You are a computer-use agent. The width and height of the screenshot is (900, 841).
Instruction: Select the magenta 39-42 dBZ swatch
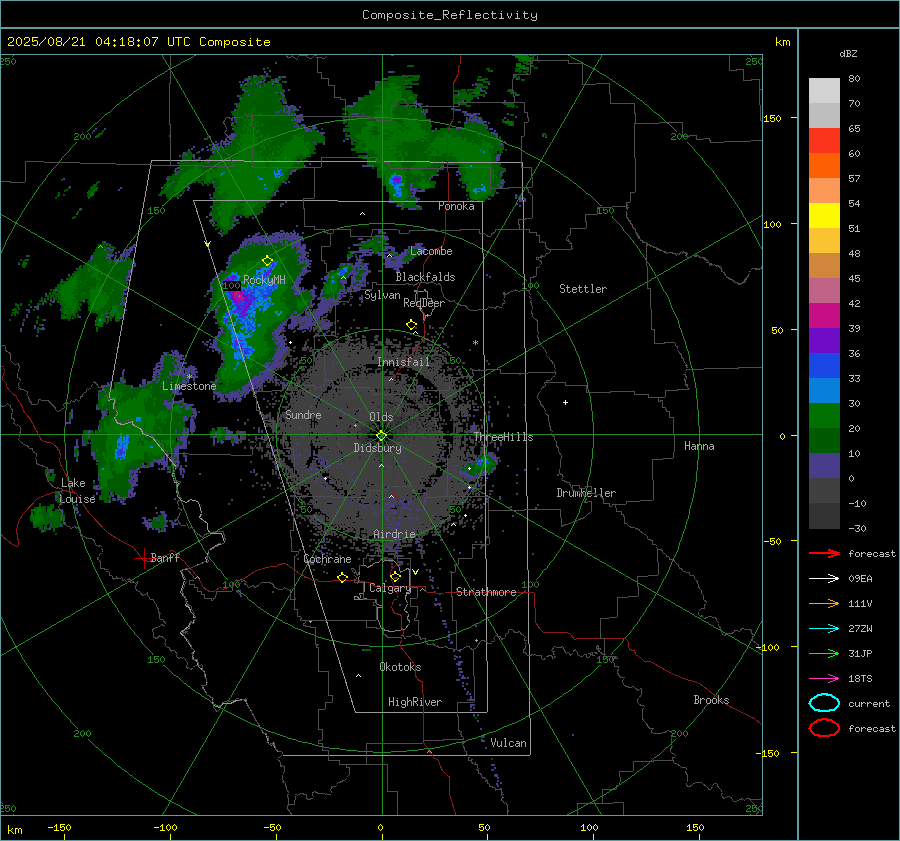click(824, 316)
